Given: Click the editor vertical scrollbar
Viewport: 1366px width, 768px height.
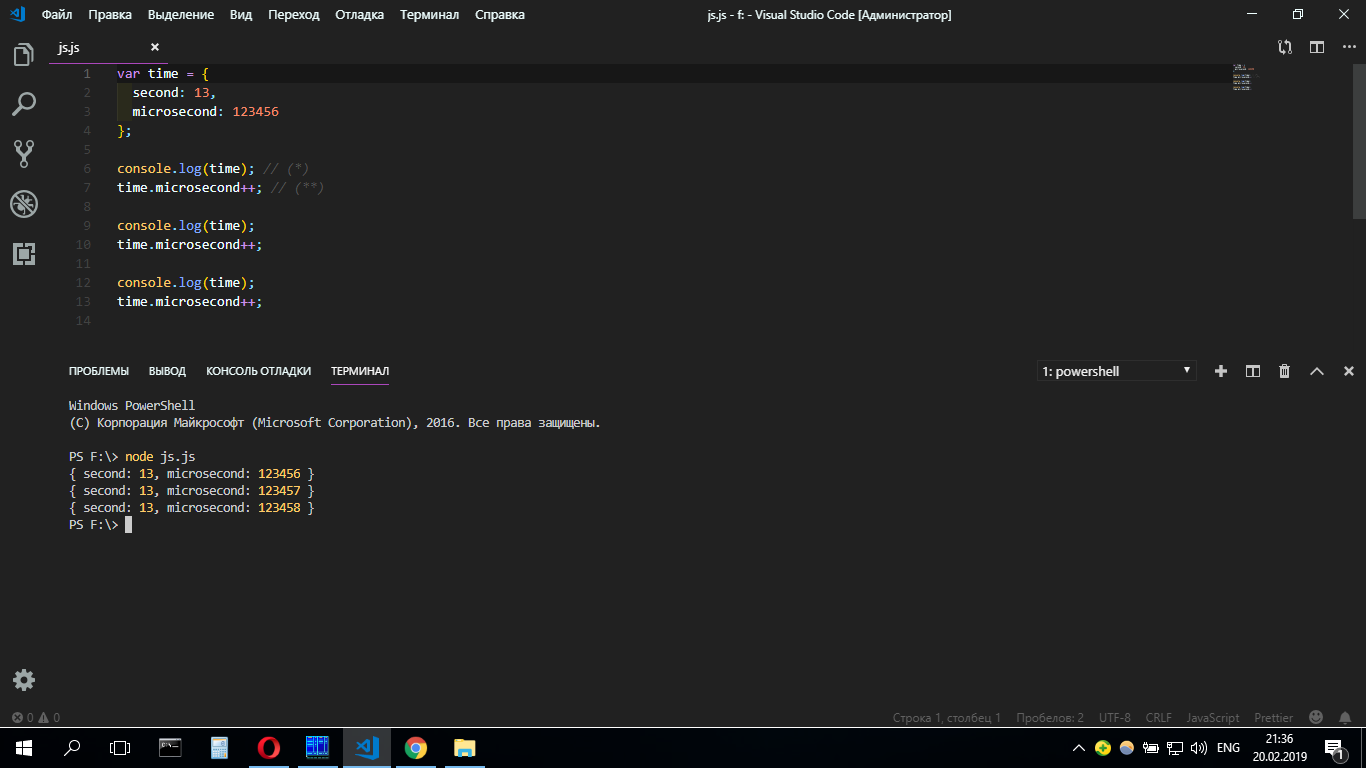Looking at the screenshot, I should tap(1360, 141).
